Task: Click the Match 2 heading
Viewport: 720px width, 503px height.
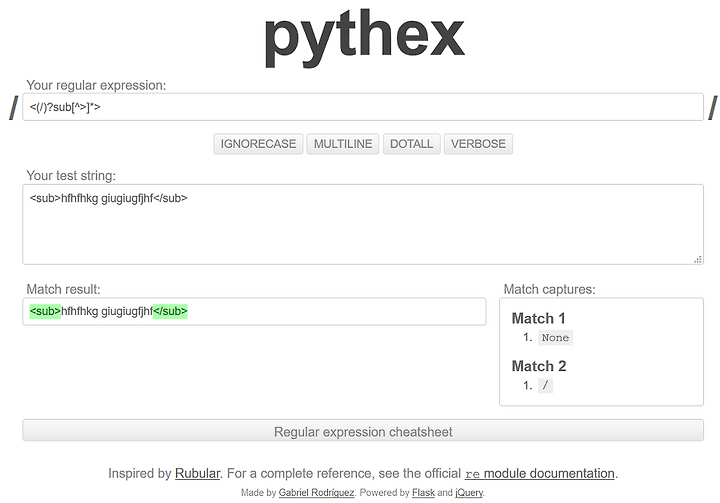Action: tap(539, 366)
